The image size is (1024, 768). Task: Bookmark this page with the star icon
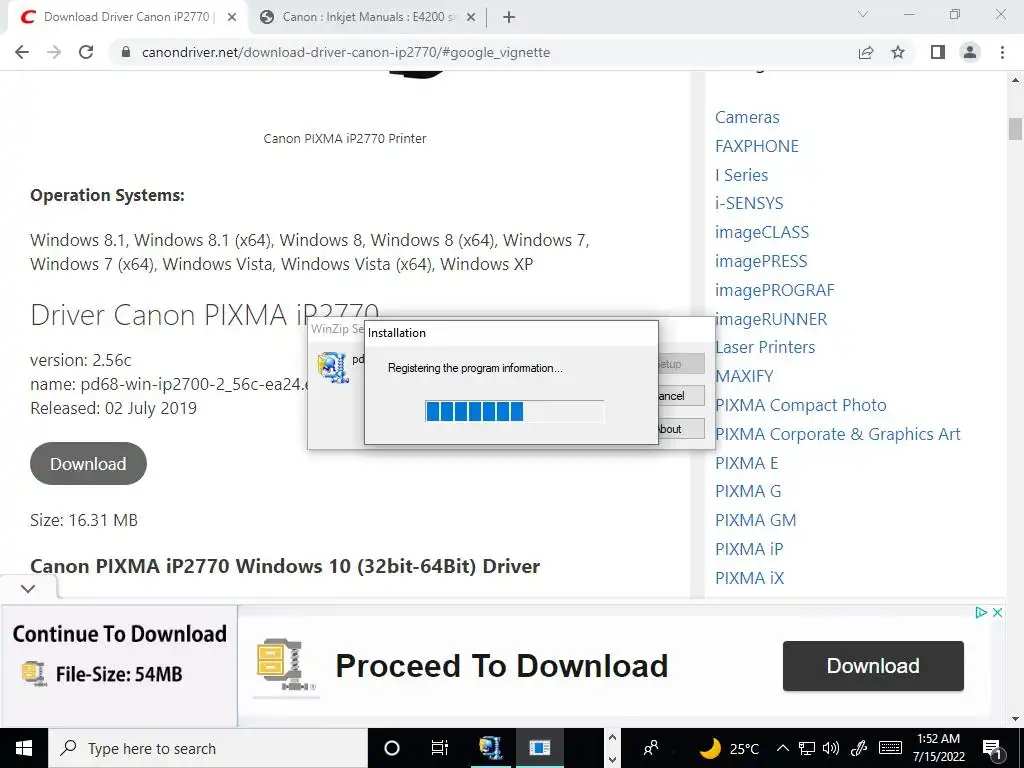(x=898, y=52)
